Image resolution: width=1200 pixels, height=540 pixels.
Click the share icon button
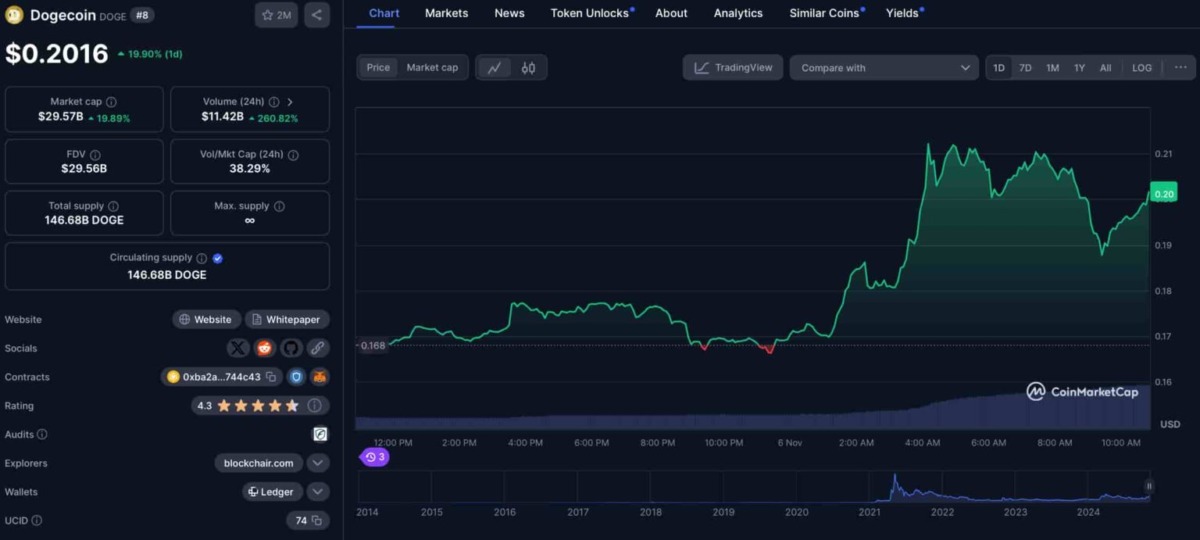[316, 15]
